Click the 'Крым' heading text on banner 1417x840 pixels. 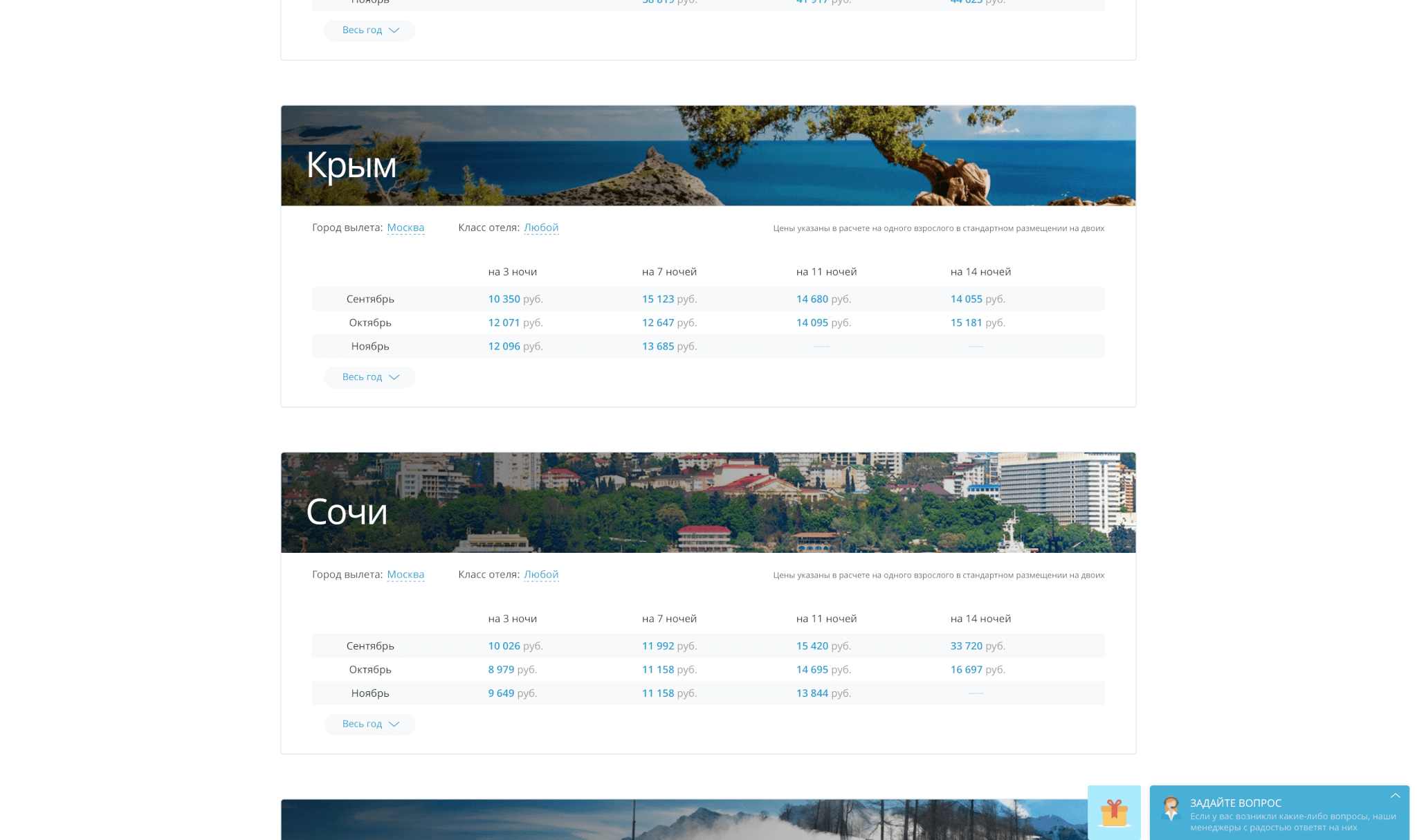351,165
